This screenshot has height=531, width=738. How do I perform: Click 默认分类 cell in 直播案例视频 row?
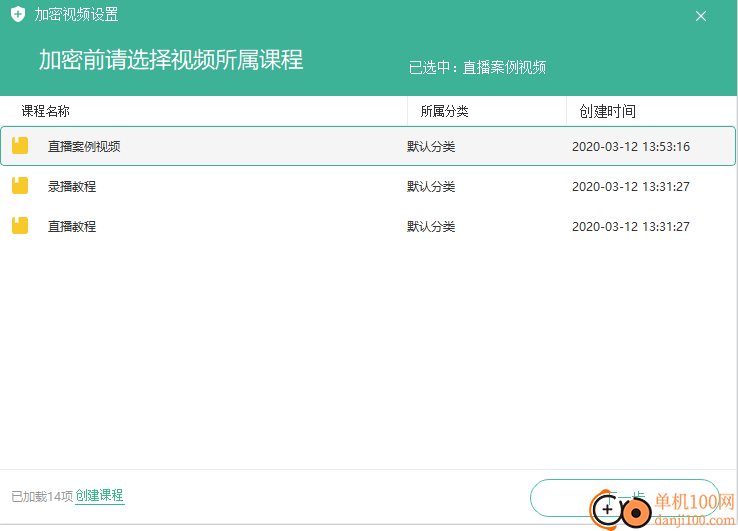pyautogui.click(x=431, y=146)
